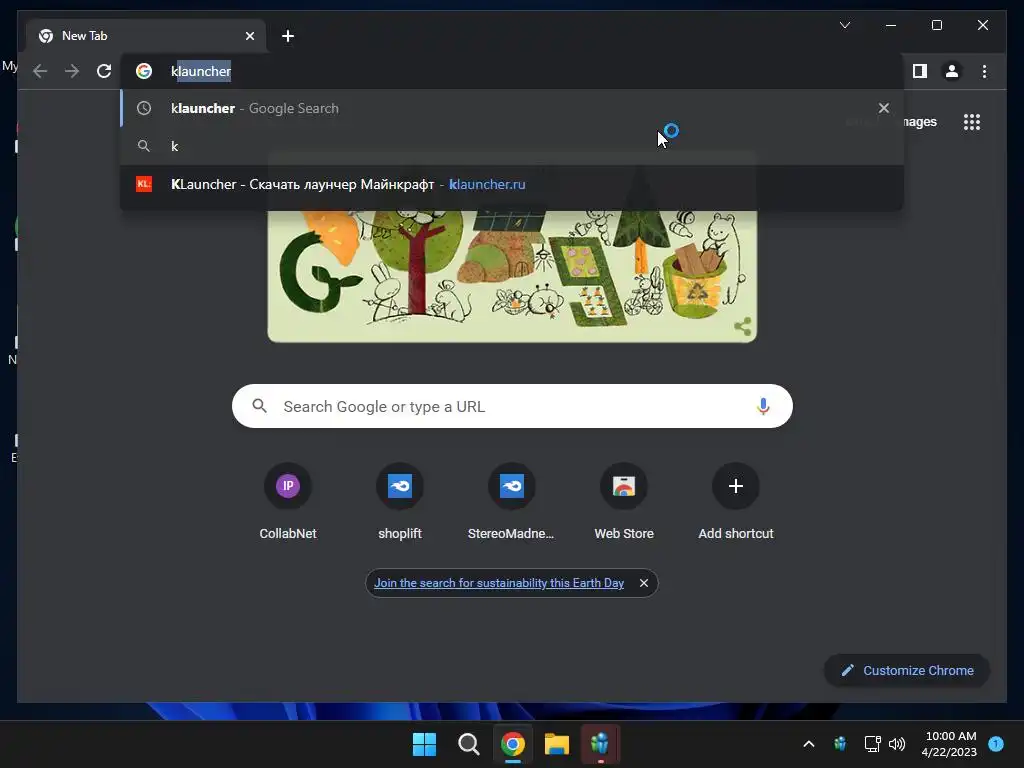Viewport: 1024px width, 768px height.
Task: Open Chrome side panel
Action: 920,71
